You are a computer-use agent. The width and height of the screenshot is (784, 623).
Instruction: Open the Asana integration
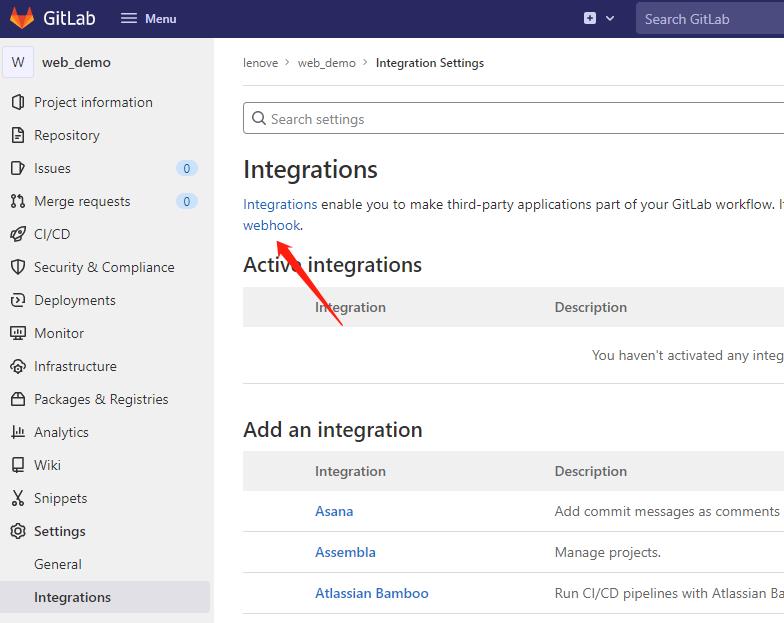tap(334, 511)
